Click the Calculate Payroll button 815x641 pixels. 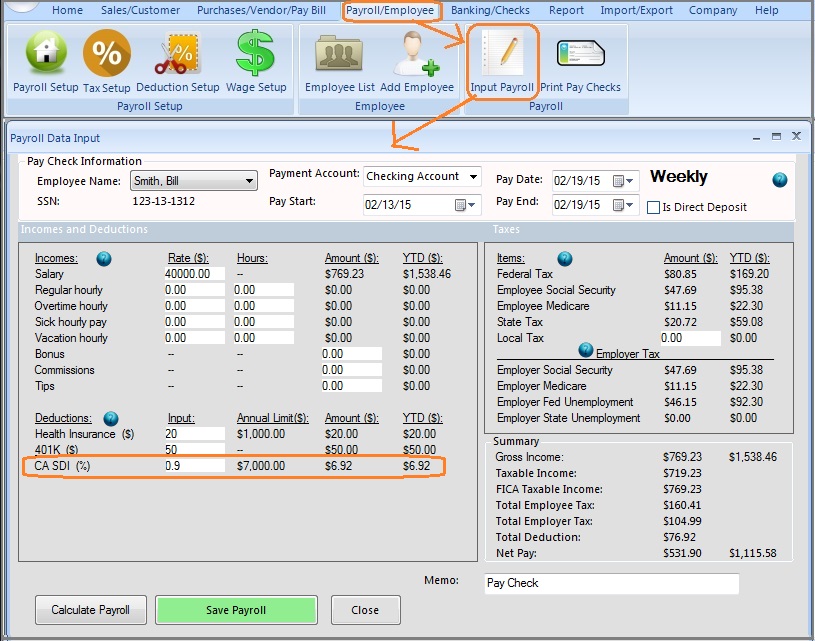tap(91, 610)
